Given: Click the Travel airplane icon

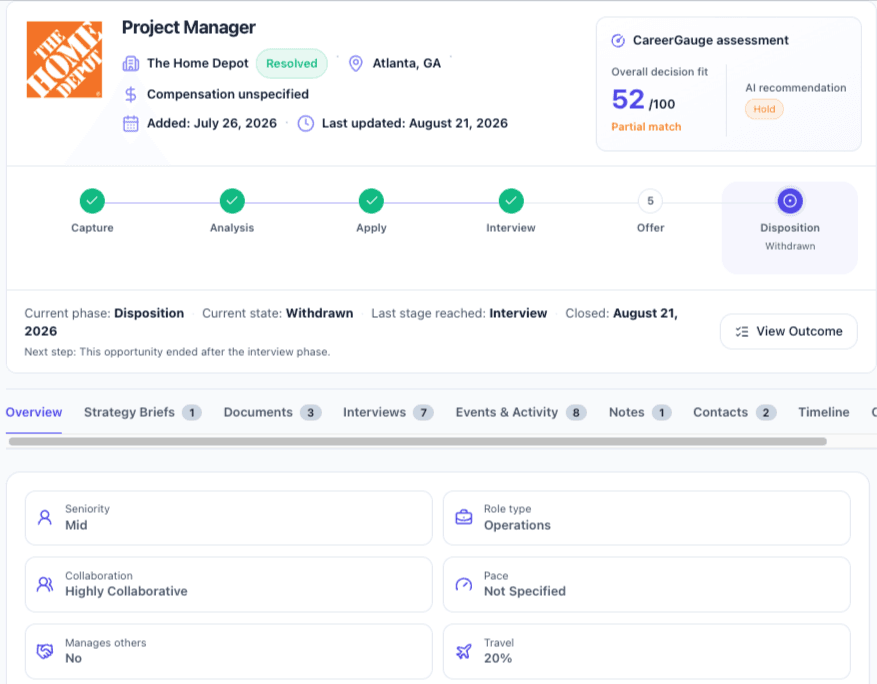Looking at the screenshot, I should point(464,652).
